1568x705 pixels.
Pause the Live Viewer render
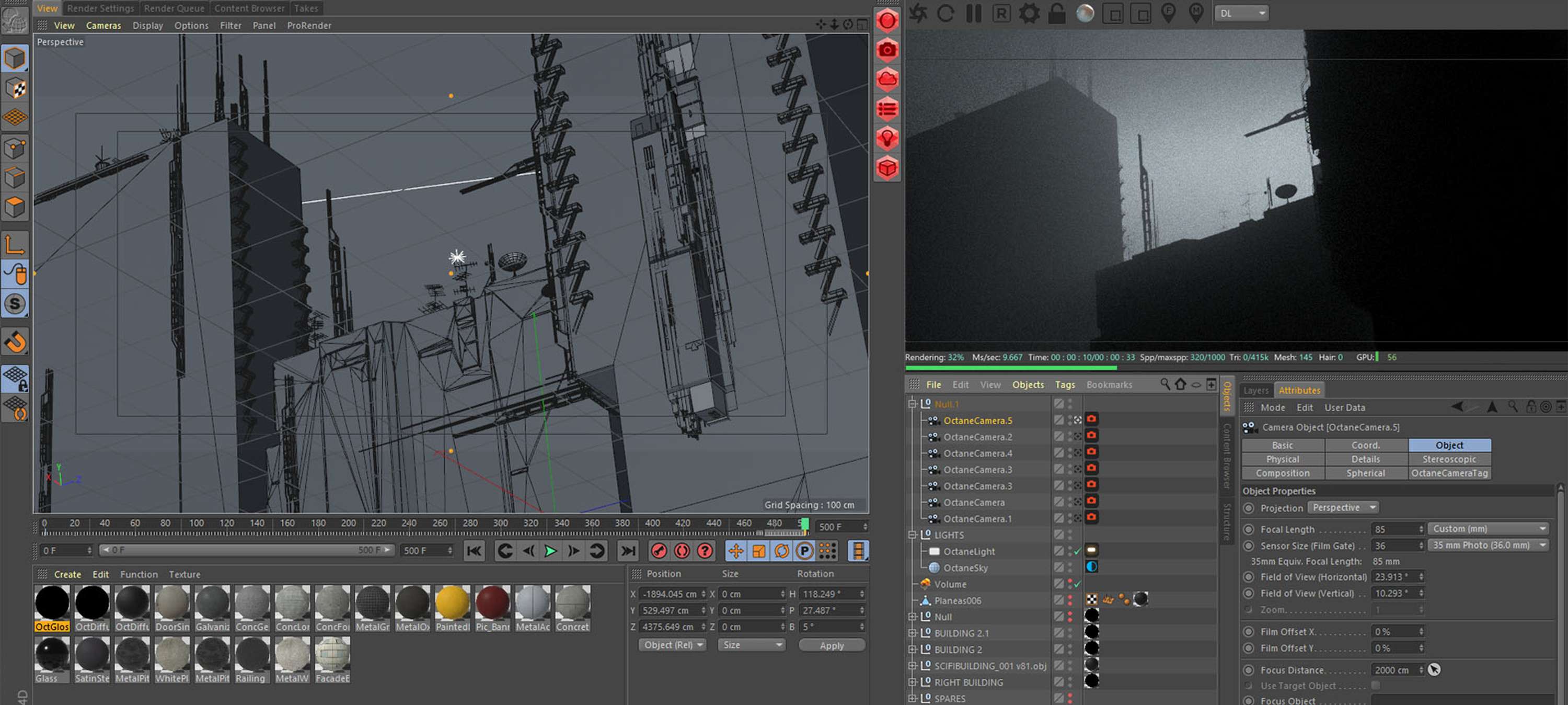tap(973, 14)
